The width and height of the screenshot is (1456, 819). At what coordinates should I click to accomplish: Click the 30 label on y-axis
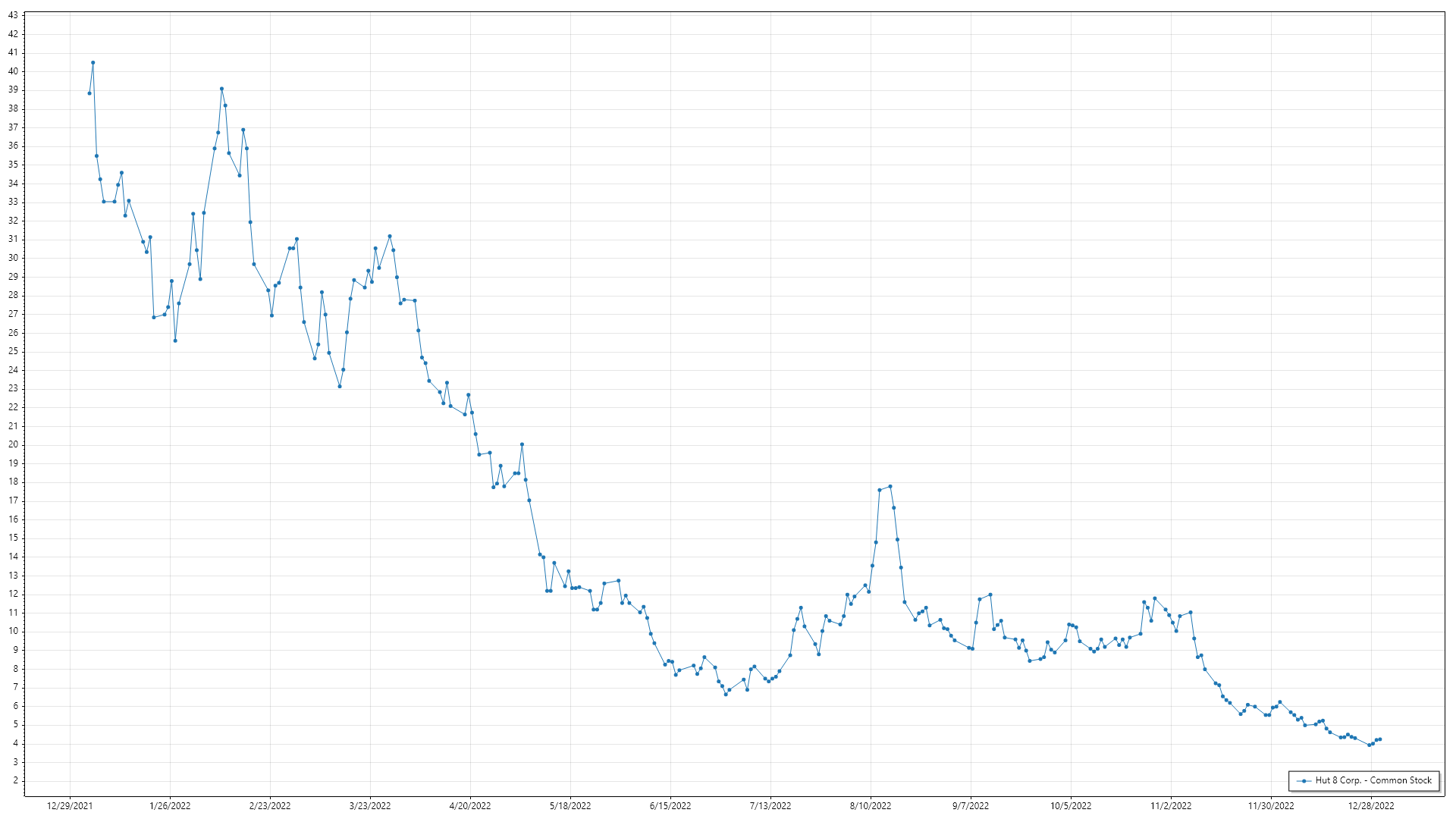13,258
